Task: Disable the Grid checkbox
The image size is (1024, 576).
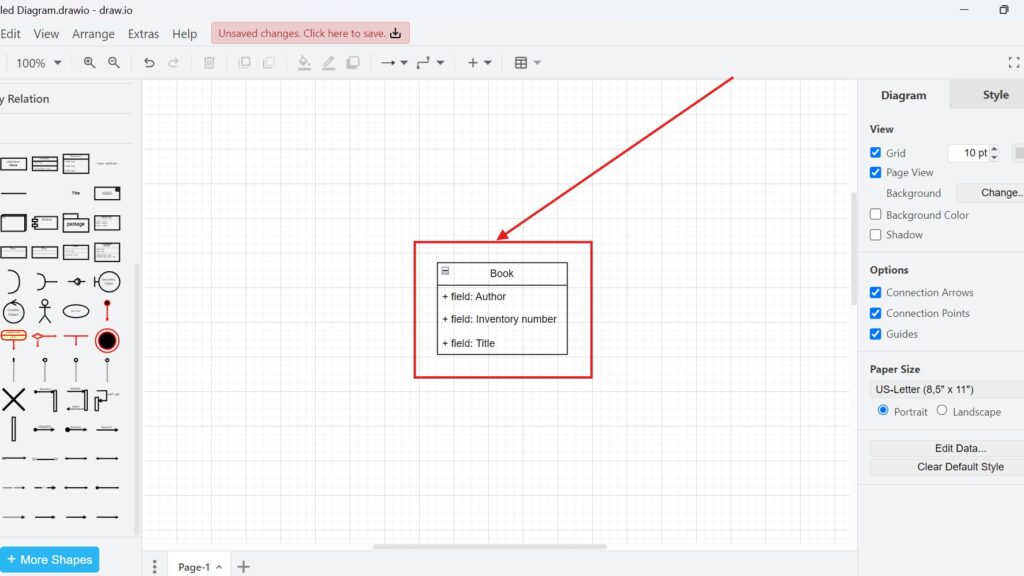Action: (875, 152)
